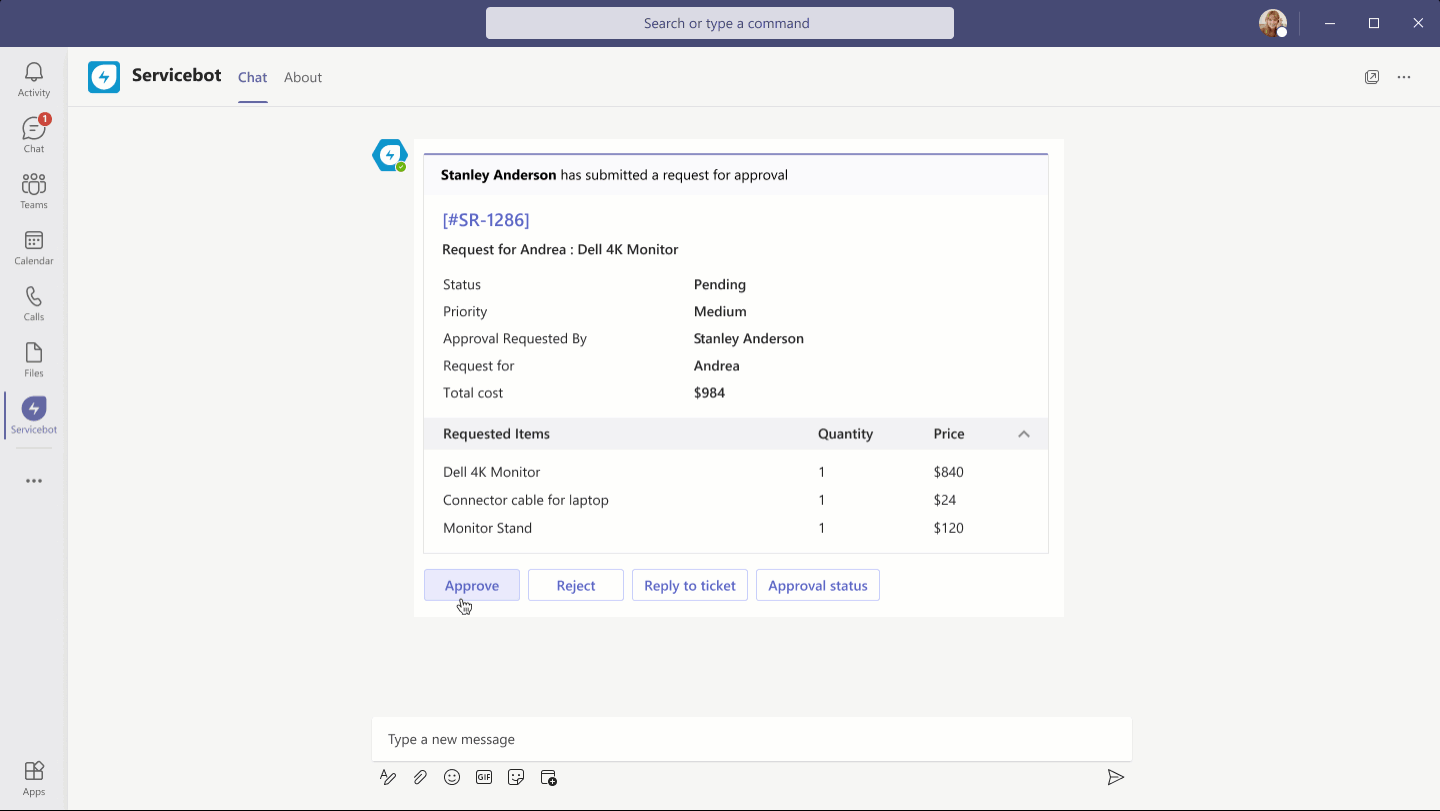1440x811 pixels.
Task: Click the Andrea value beside Request for
Action: click(x=717, y=366)
